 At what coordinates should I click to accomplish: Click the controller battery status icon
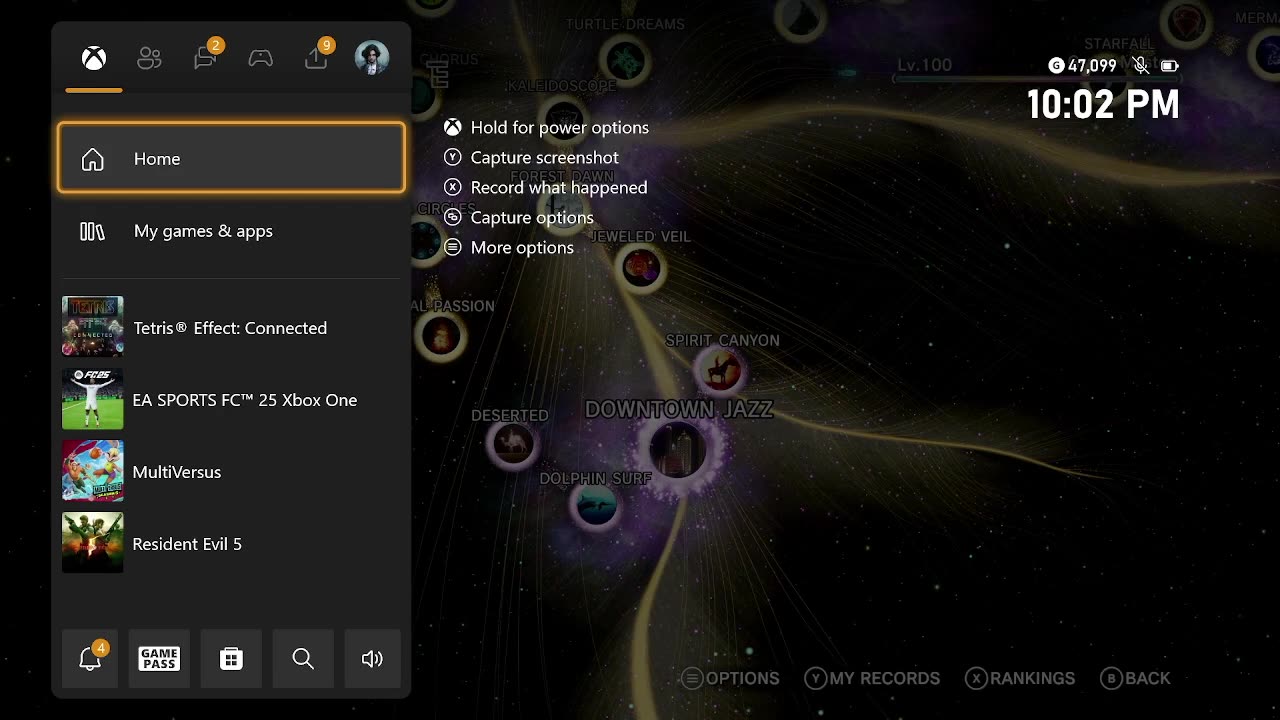1169,66
